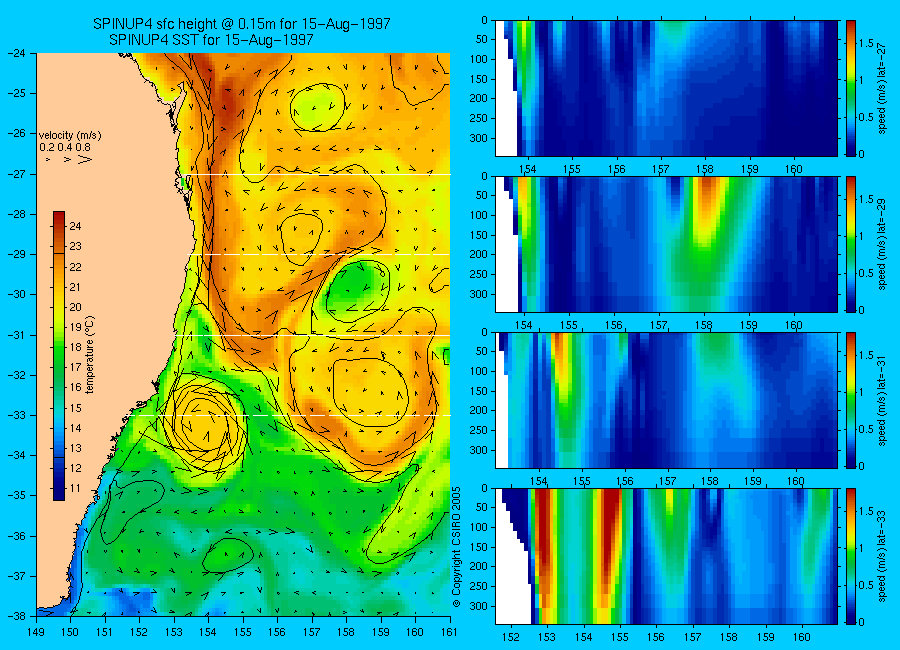
Task: Click the speed color bar for lat=-33 panel
Action: pos(851,556)
